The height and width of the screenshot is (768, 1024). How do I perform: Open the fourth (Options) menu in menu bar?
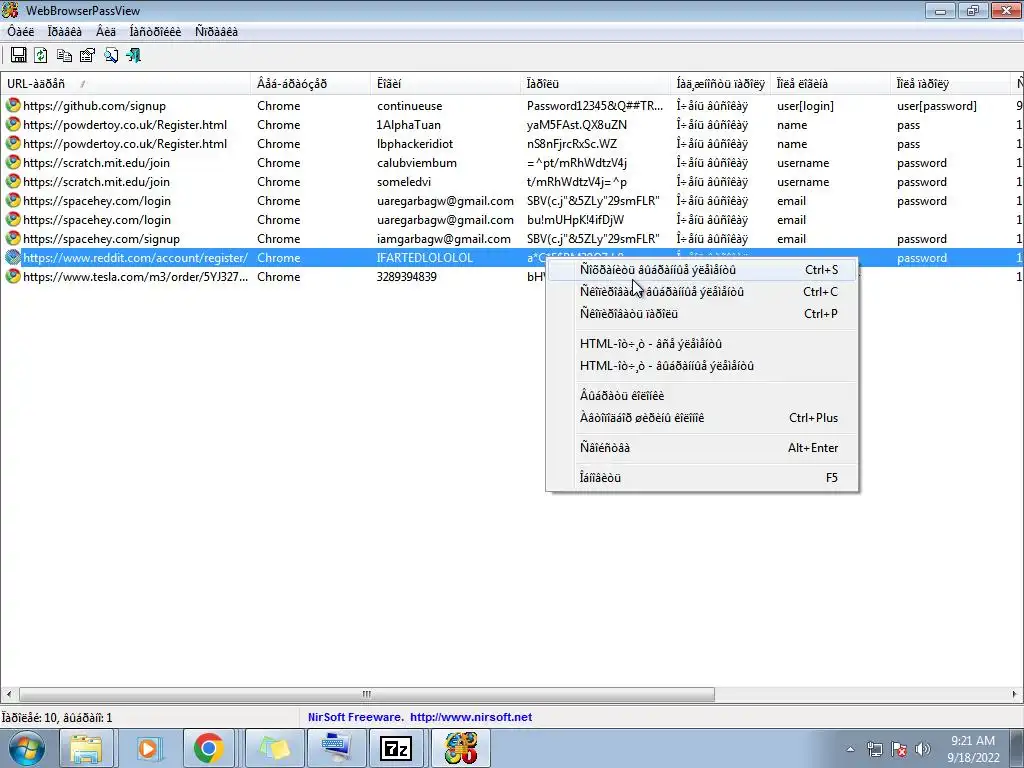[155, 31]
